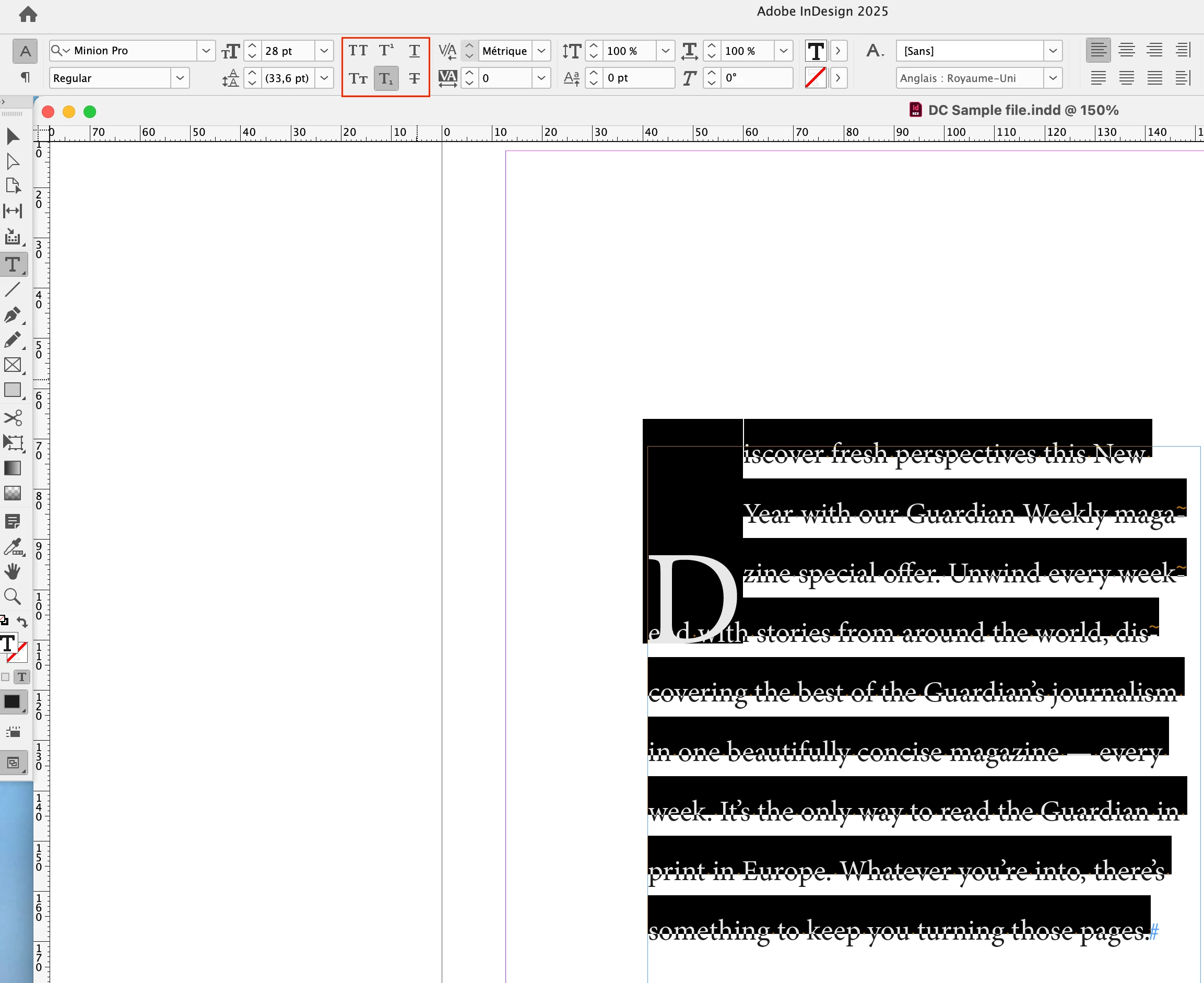Select the Pen tool

[13, 315]
